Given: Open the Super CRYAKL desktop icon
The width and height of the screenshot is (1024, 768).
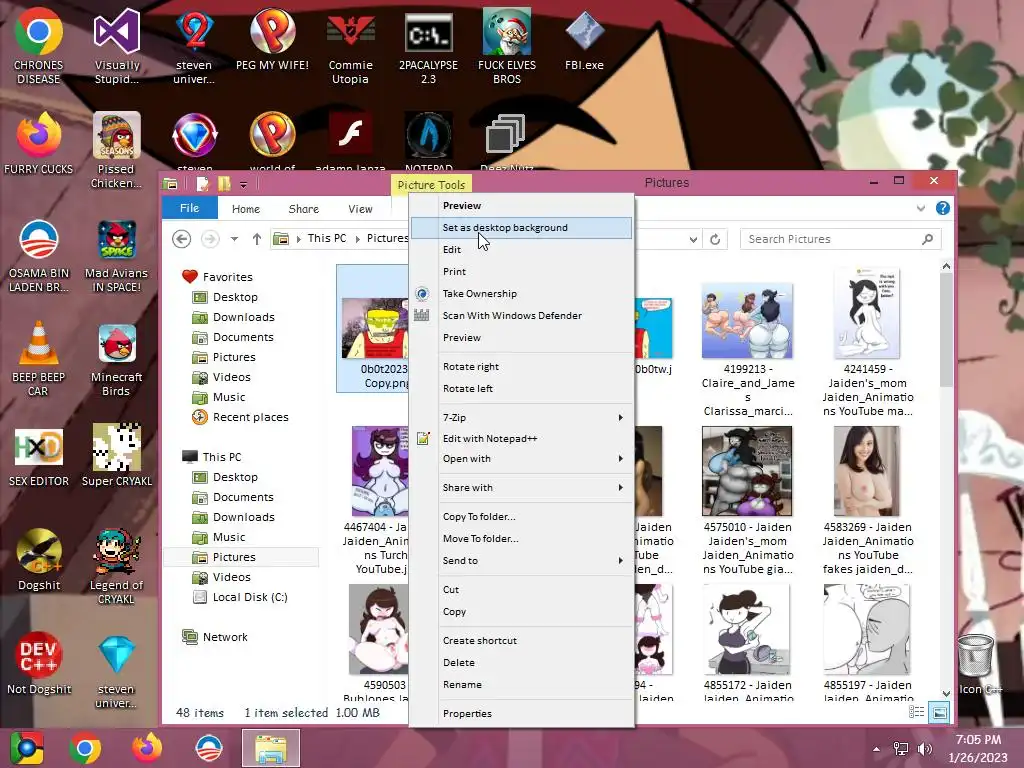Looking at the screenshot, I should [x=116, y=455].
